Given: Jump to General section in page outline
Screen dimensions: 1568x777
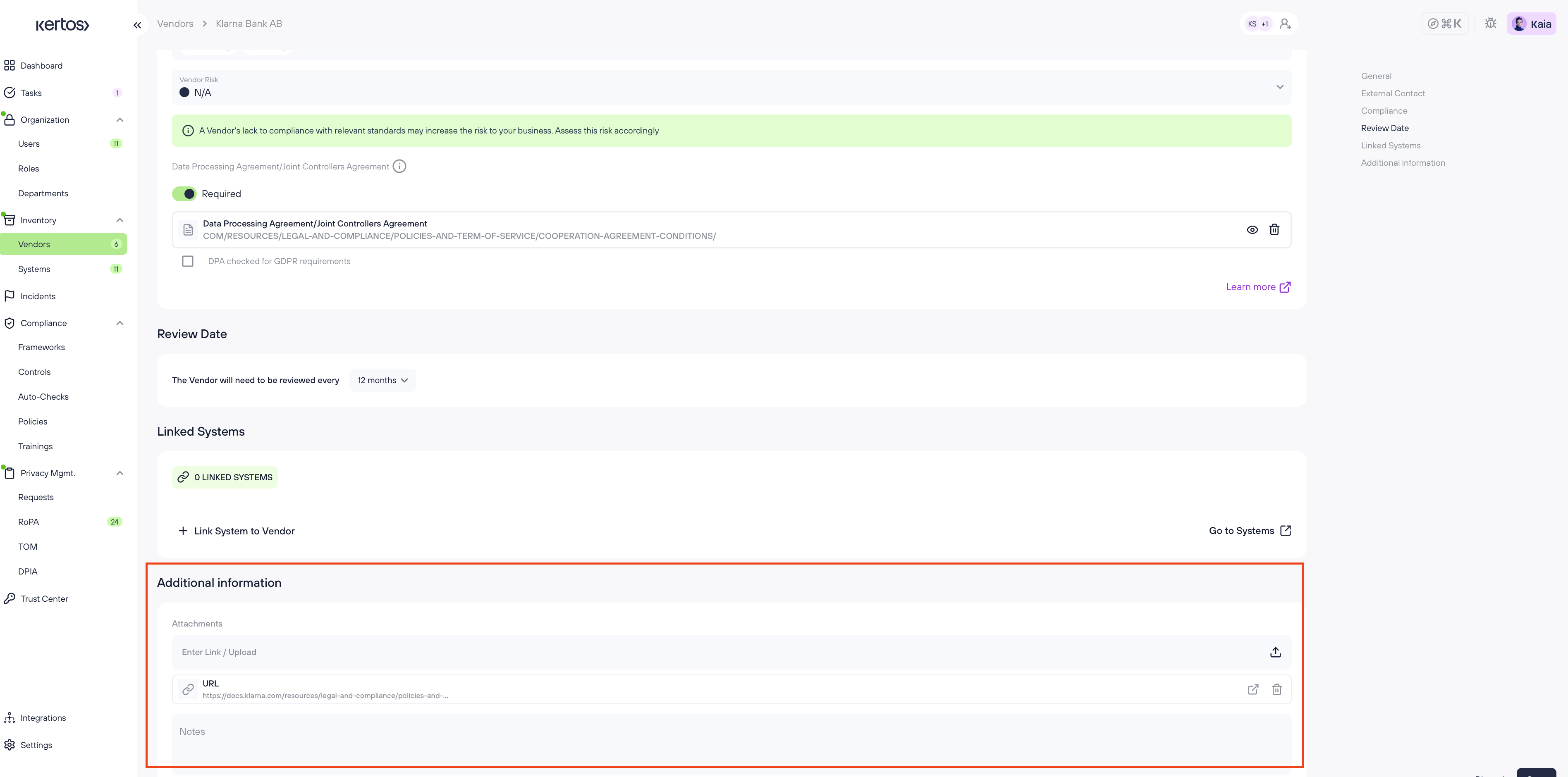Looking at the screenshot, I should [x=1376, y=76].
